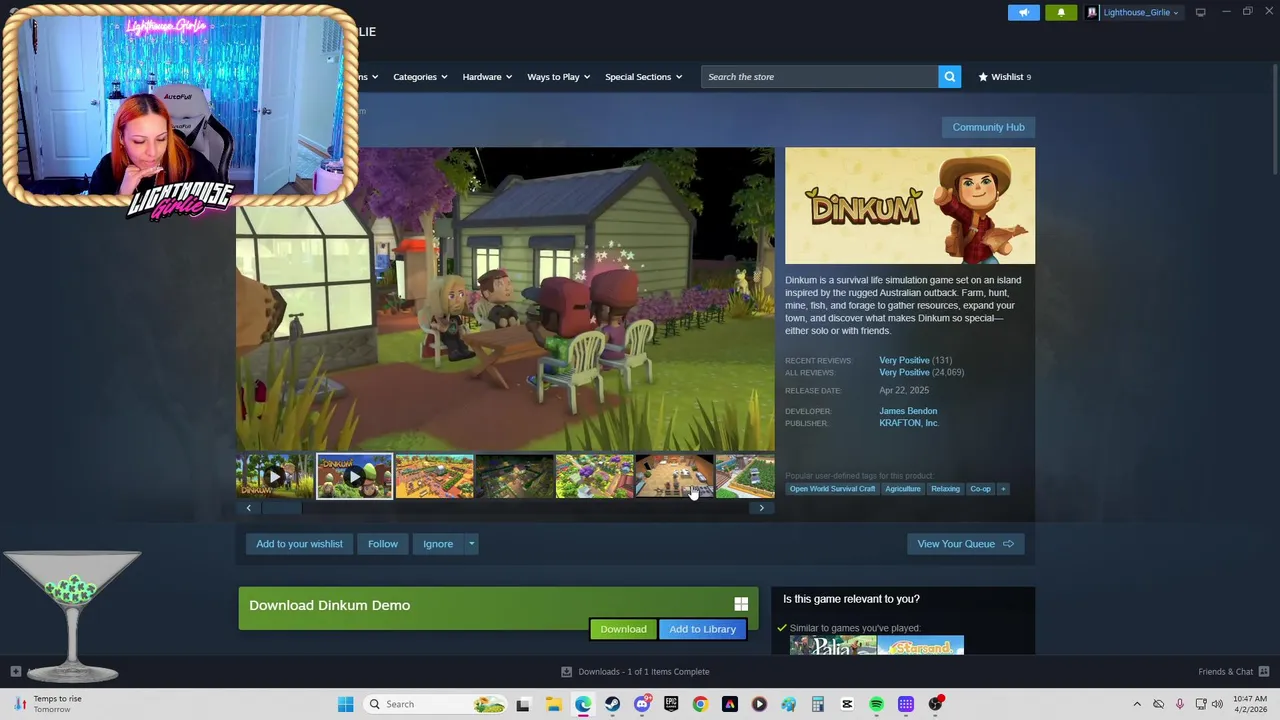Open the Community Hub

point(988,127)
